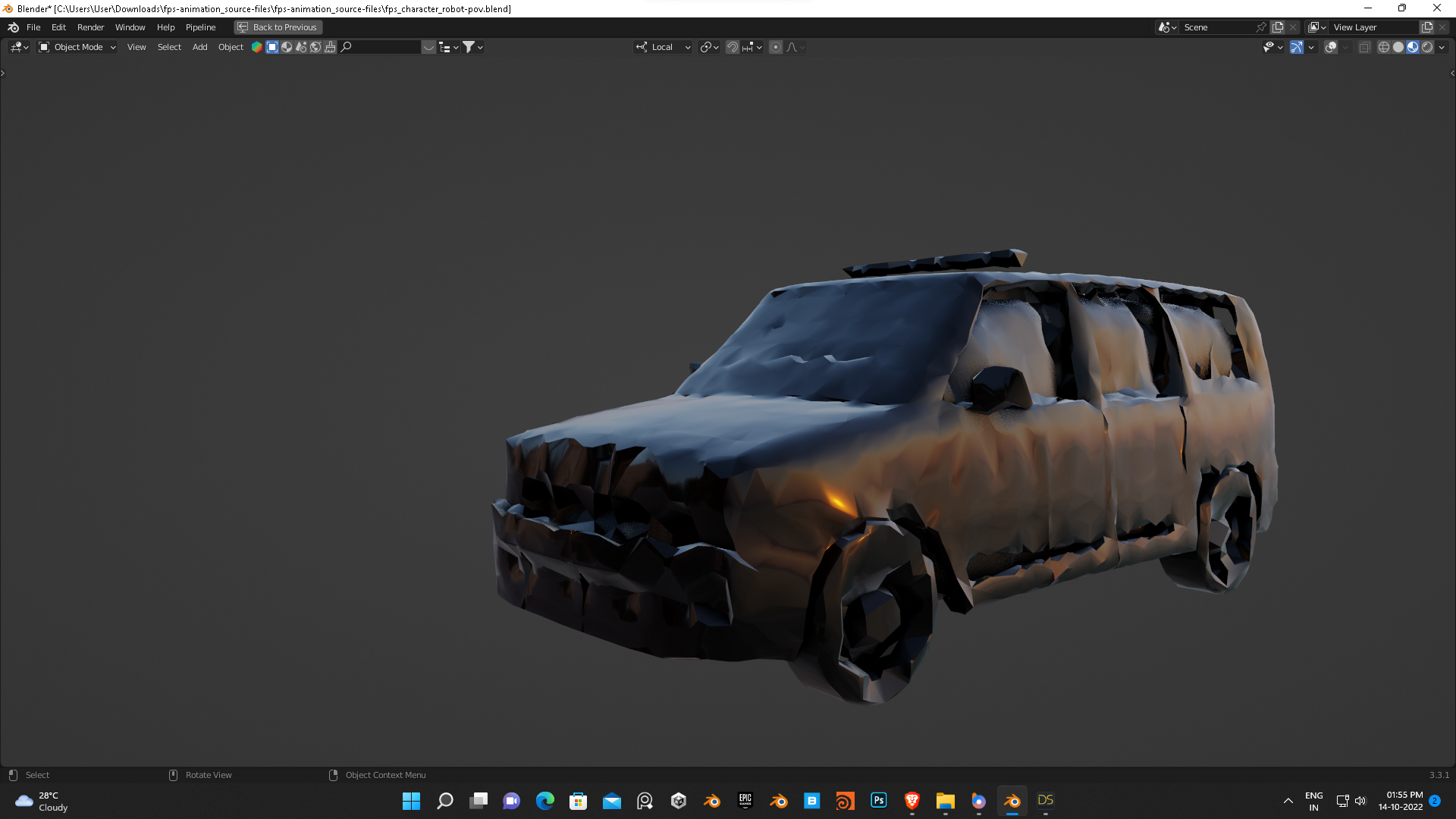The height and width of the screenshot is (819, 1456).
Task: Open the Object menu
Action: coord(231,47)
